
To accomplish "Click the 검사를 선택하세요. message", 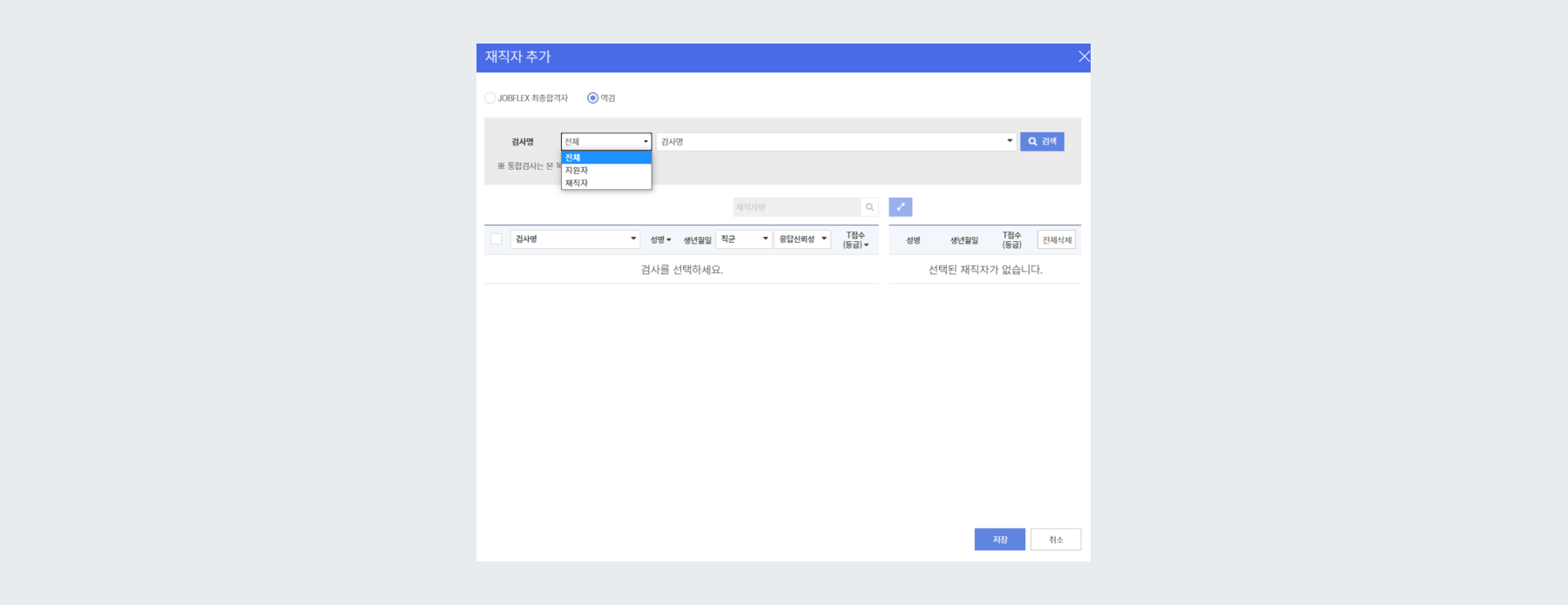I will [682, 270].
